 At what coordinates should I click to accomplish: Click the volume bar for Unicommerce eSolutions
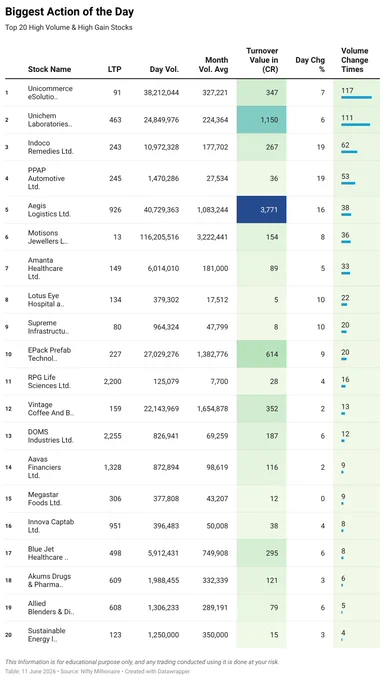click(x=356, y=98)
